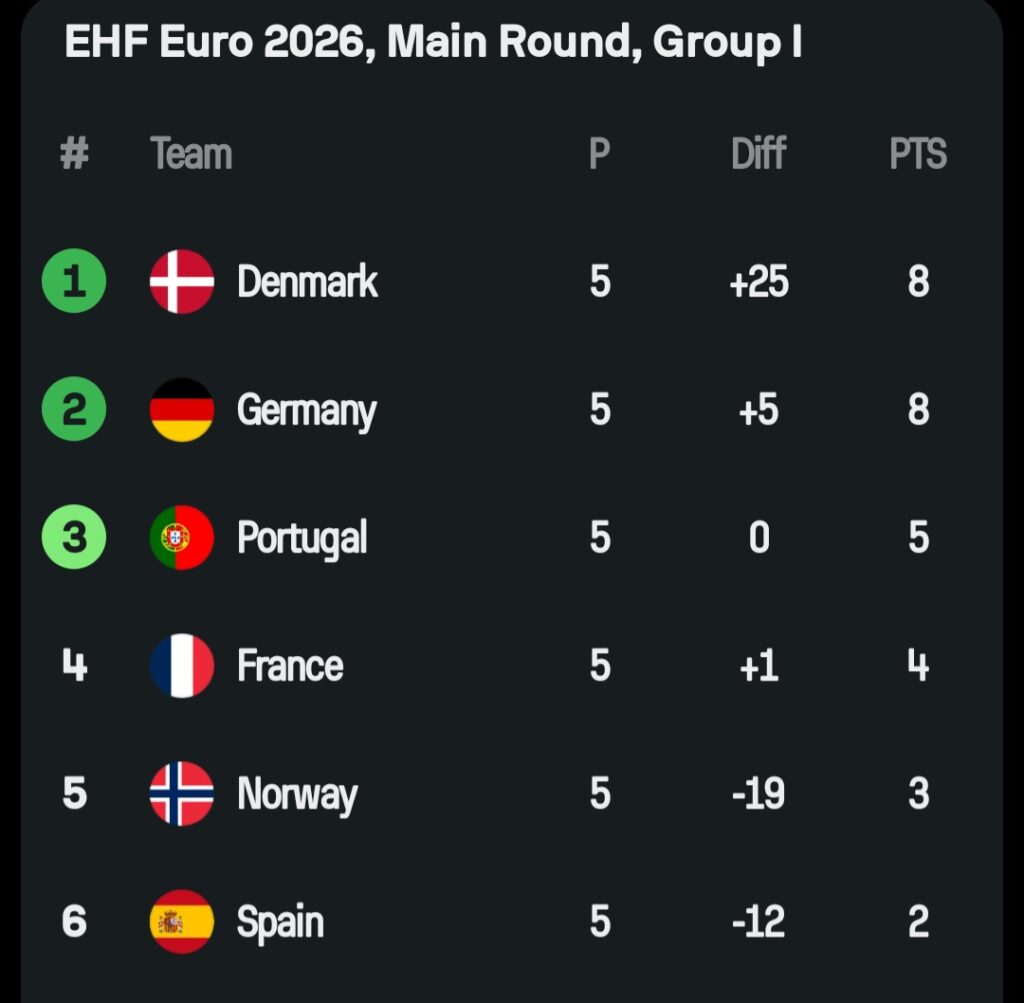Click the EHF Euro 2026 group title
Screen dimensions: 1024x1003
click(x=433, y=44)
